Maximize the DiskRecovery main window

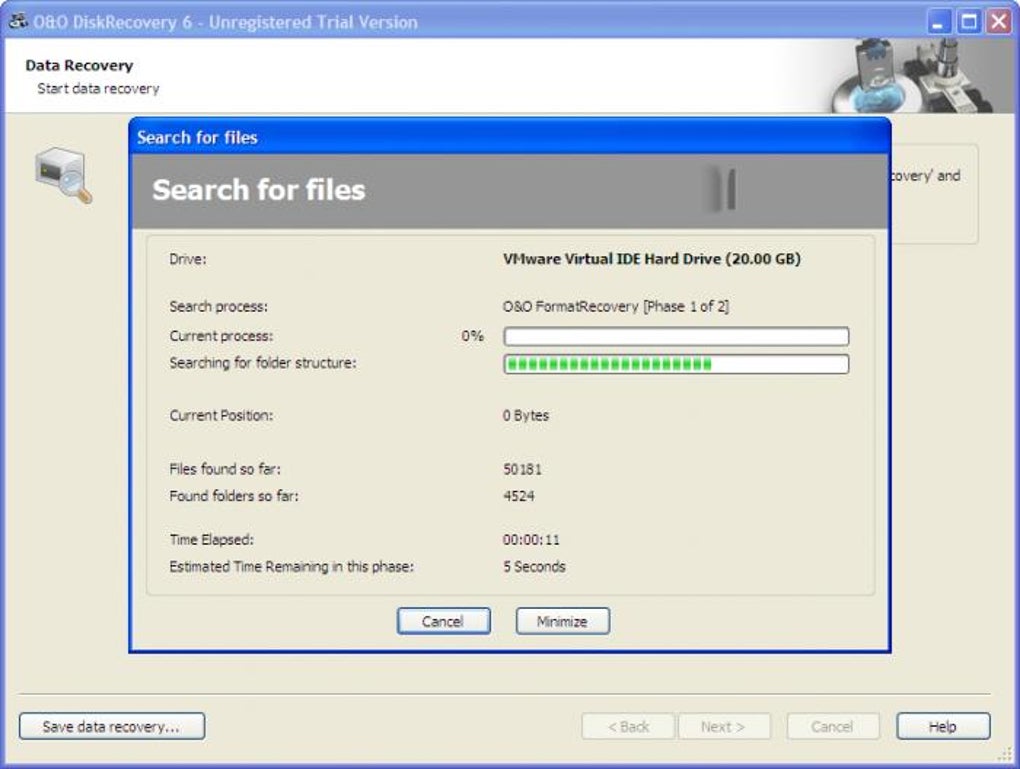(x=969, y=22)
